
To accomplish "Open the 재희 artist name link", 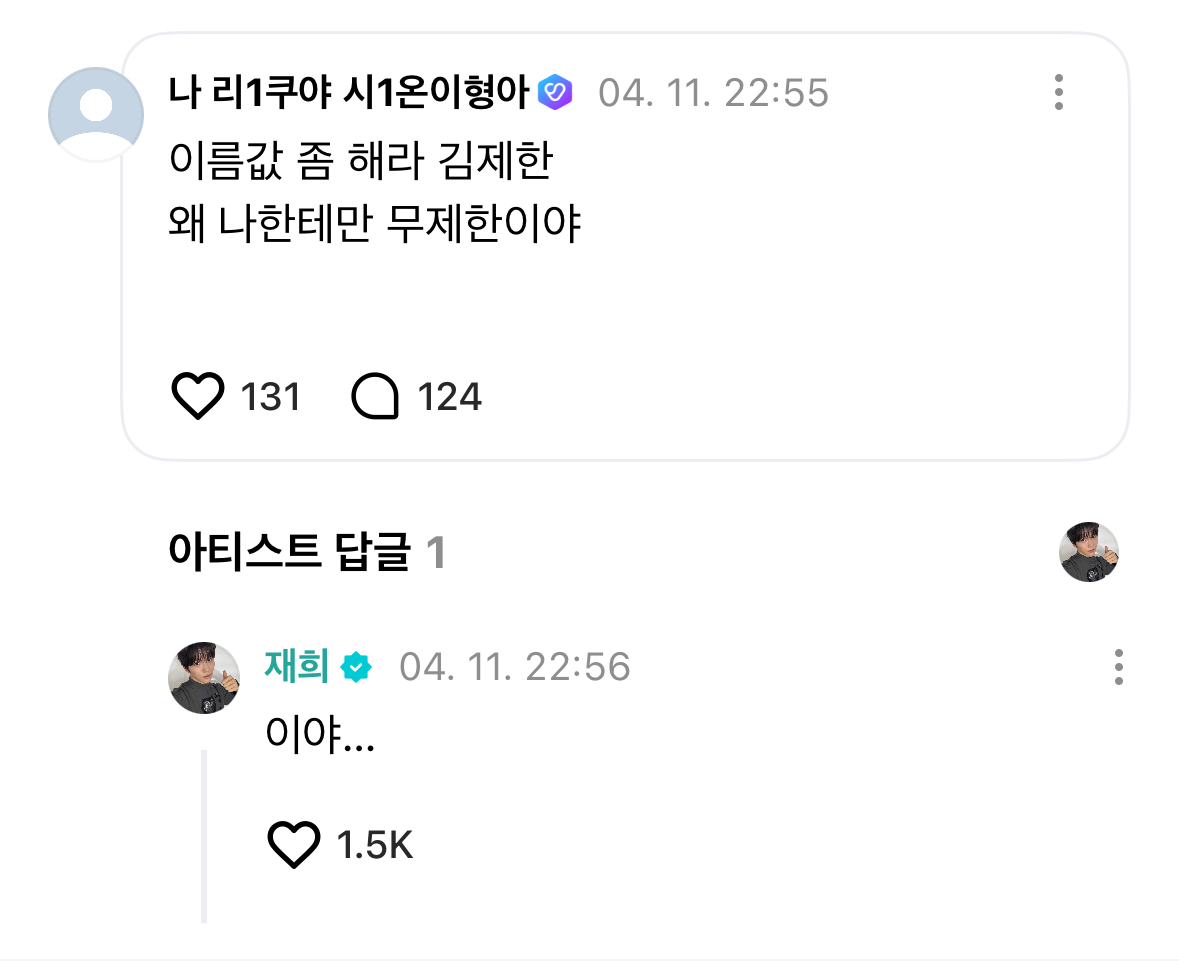I will pyautogui.click(x=296, y=665).
